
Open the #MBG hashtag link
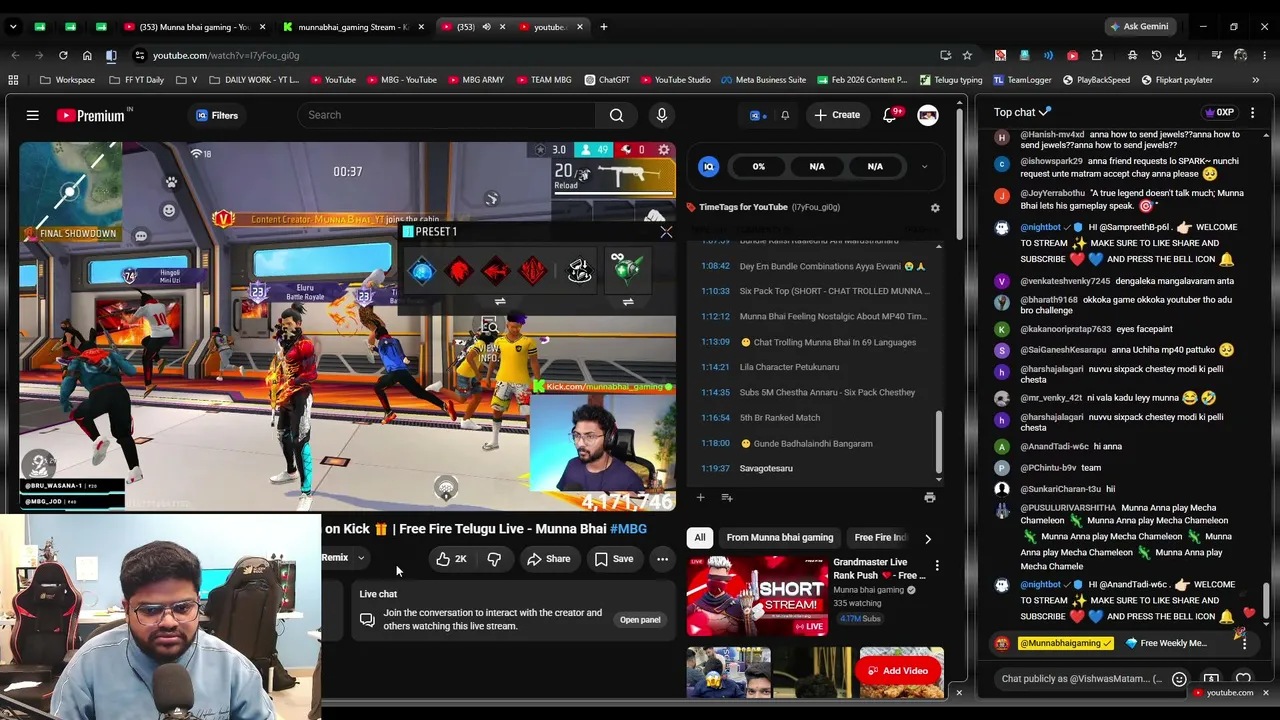coord(628,528)
